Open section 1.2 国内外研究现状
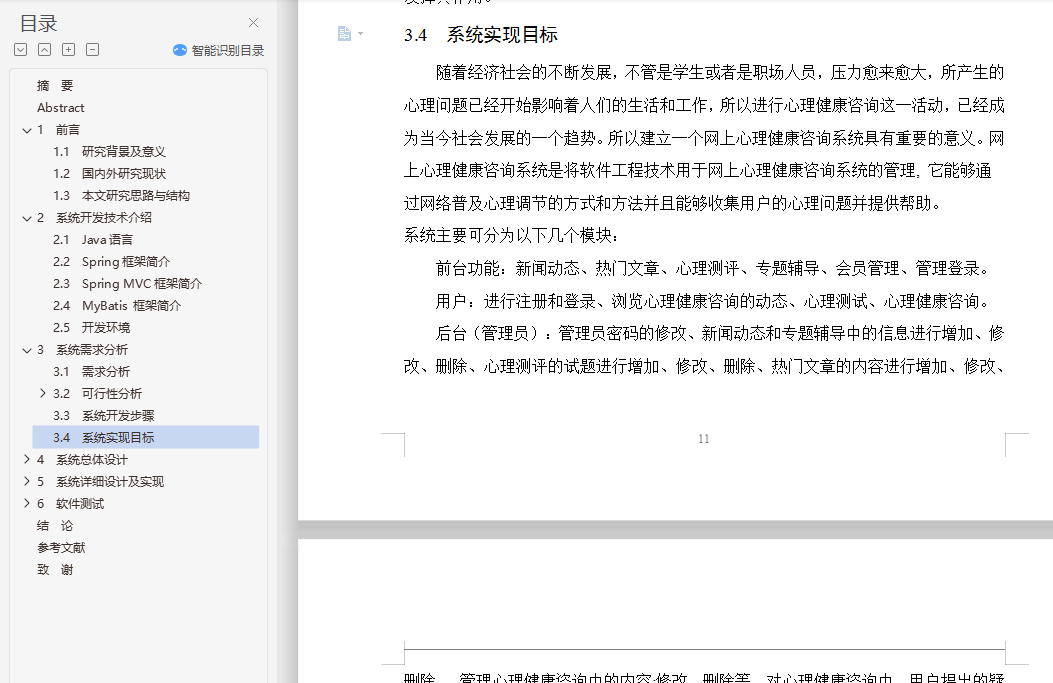1053x683 pixels. 109,173
